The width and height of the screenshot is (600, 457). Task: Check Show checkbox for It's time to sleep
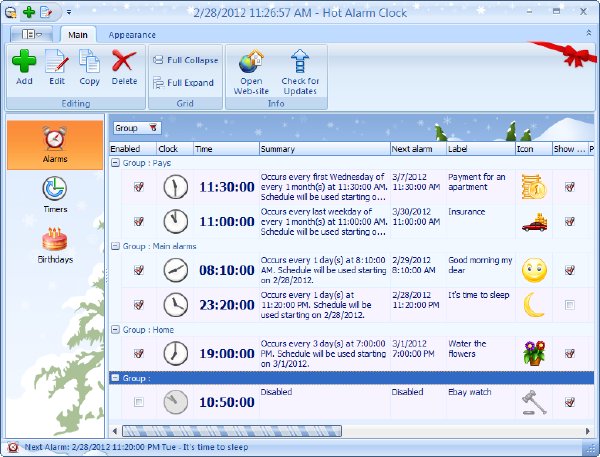click(x=570, y=305)
